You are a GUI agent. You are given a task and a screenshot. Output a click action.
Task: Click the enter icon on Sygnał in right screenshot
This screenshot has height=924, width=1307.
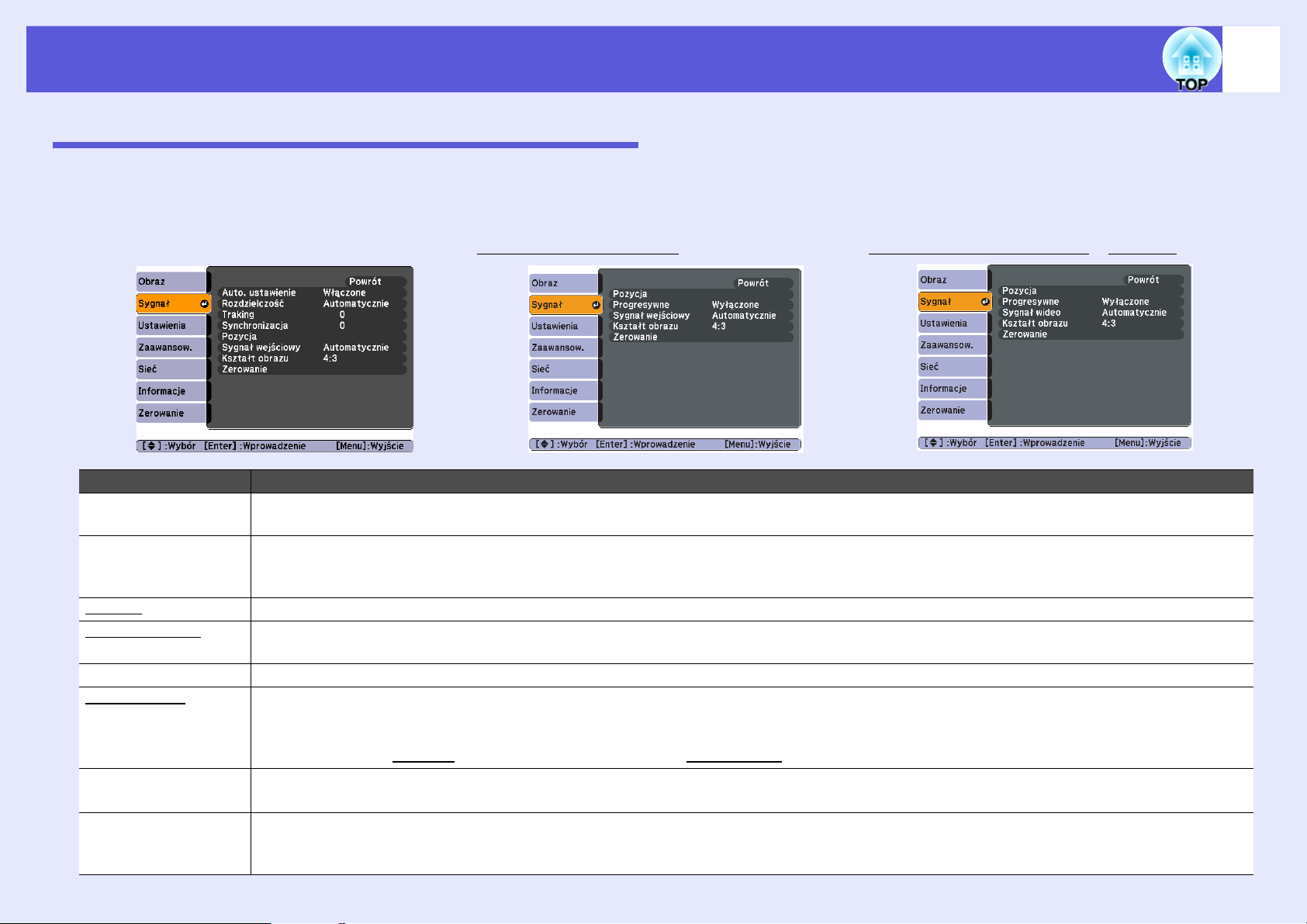click(984, 302)
